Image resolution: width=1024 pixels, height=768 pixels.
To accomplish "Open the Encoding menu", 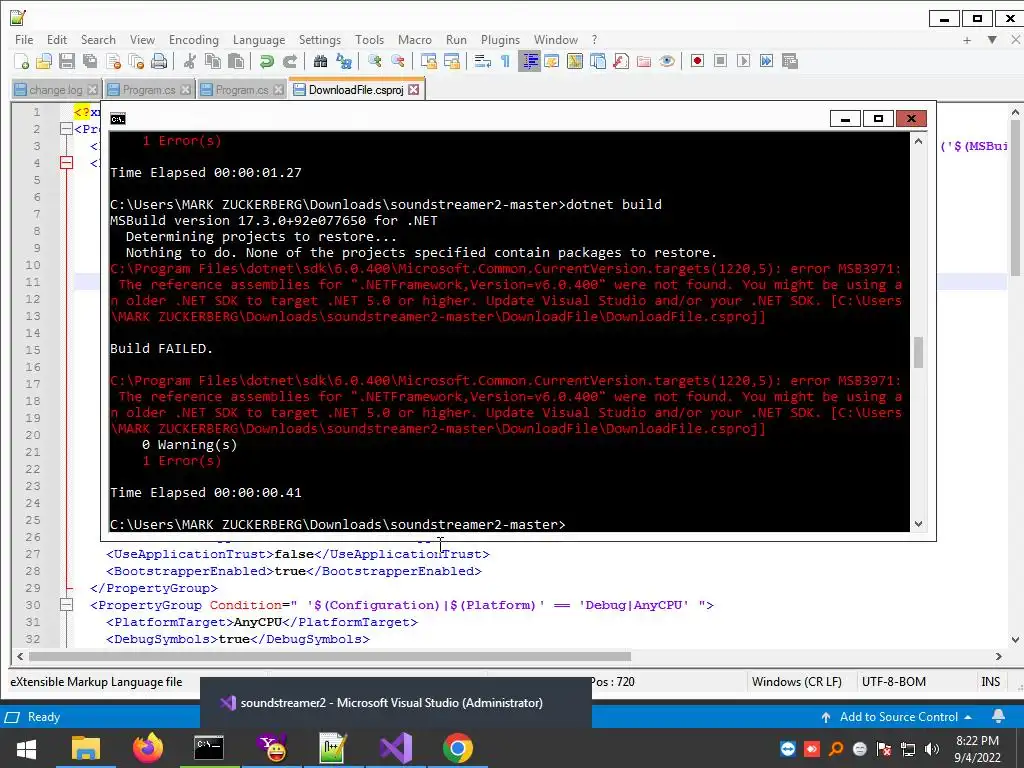I will click(194, 40).
